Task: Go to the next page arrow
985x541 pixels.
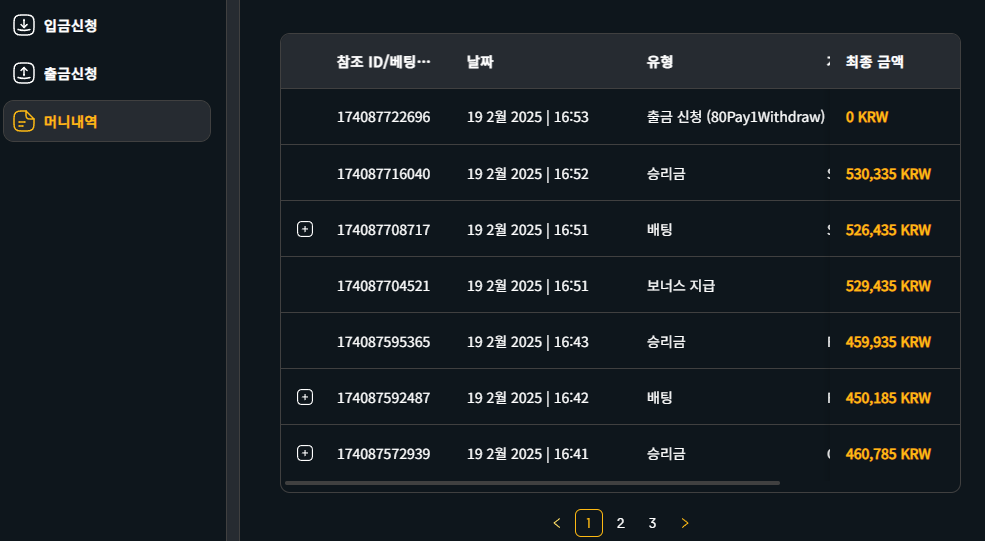Action: (x=685, y=523)
